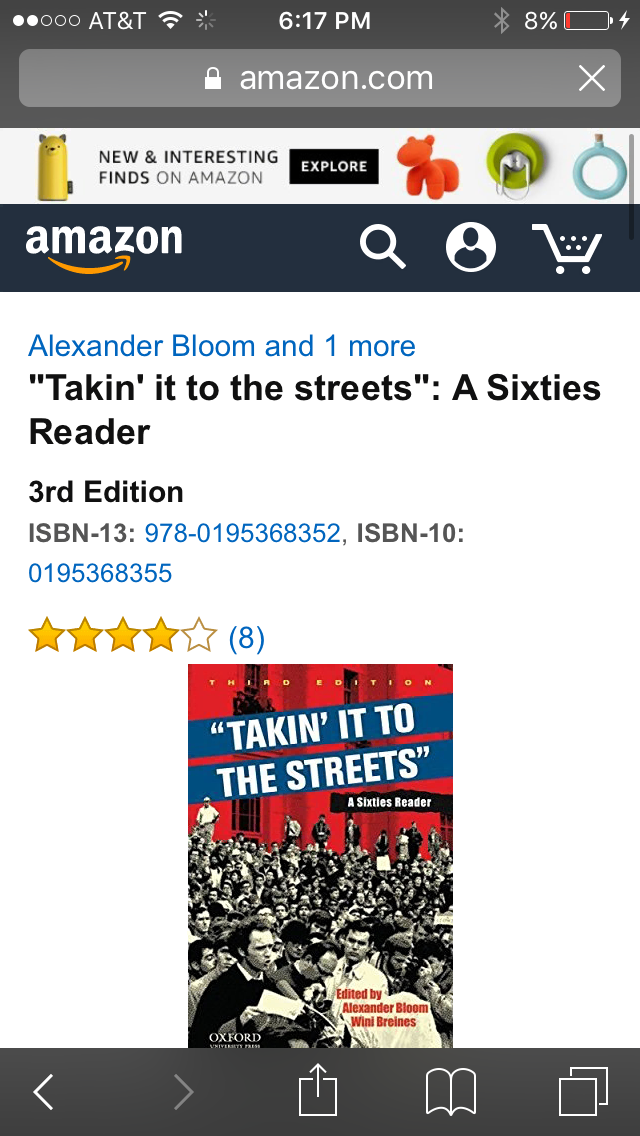Tap the orange dog toy in banner
The image size is (640, 1136).
pos(428,164)
